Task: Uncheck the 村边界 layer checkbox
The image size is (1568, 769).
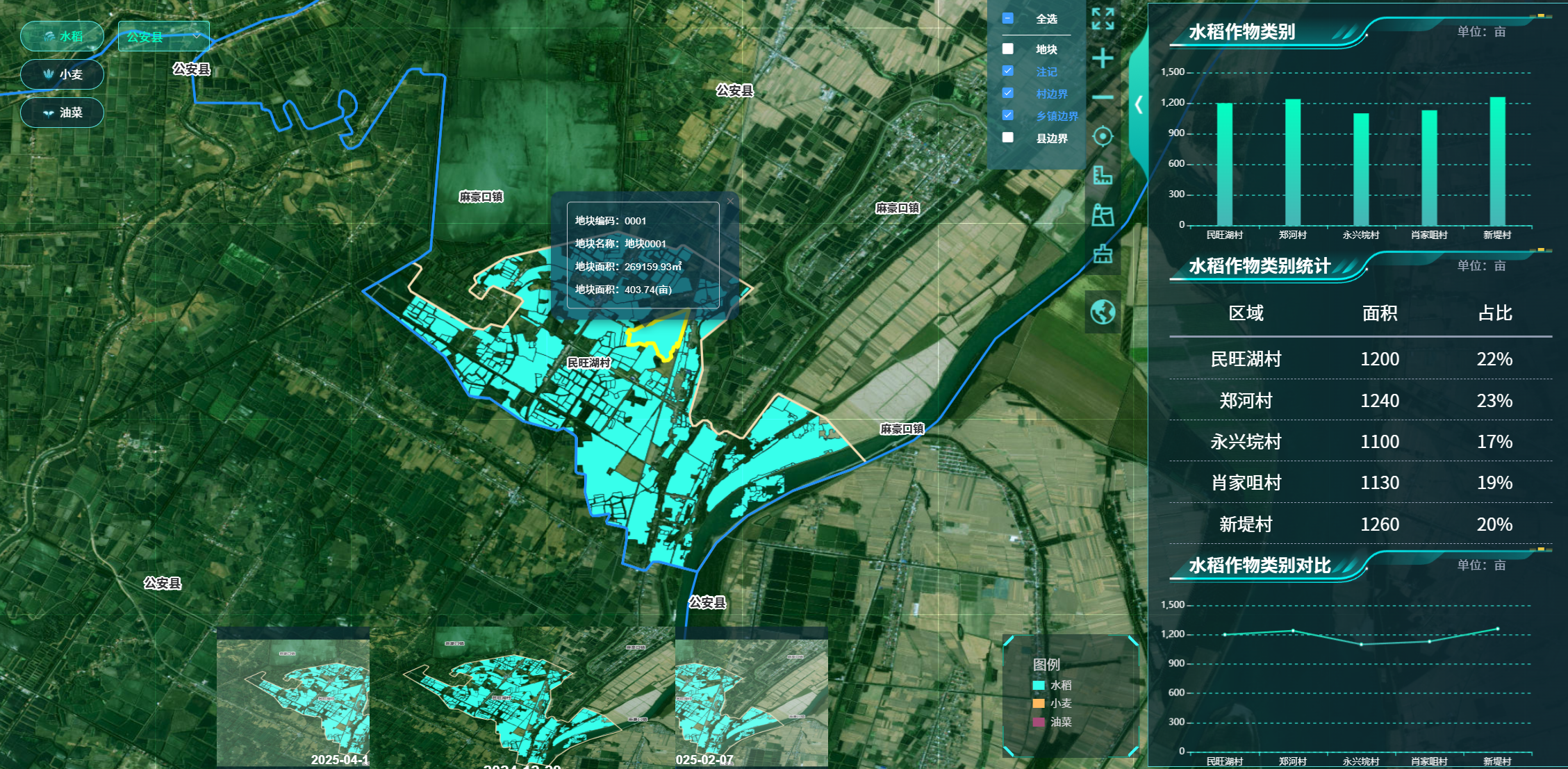Action: (1008, 93)
